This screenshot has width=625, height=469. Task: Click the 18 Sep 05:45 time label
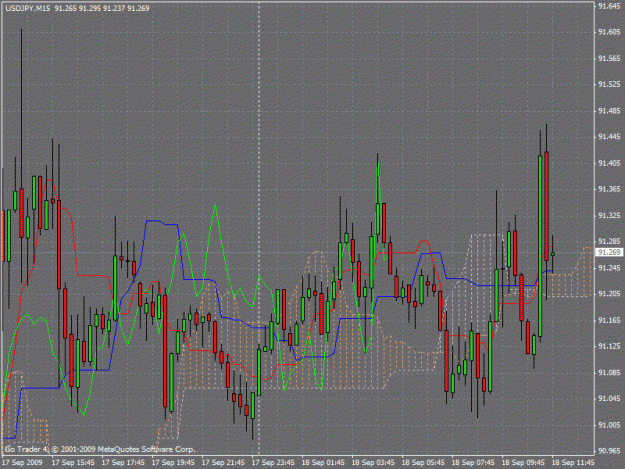(x=423, y=463)
